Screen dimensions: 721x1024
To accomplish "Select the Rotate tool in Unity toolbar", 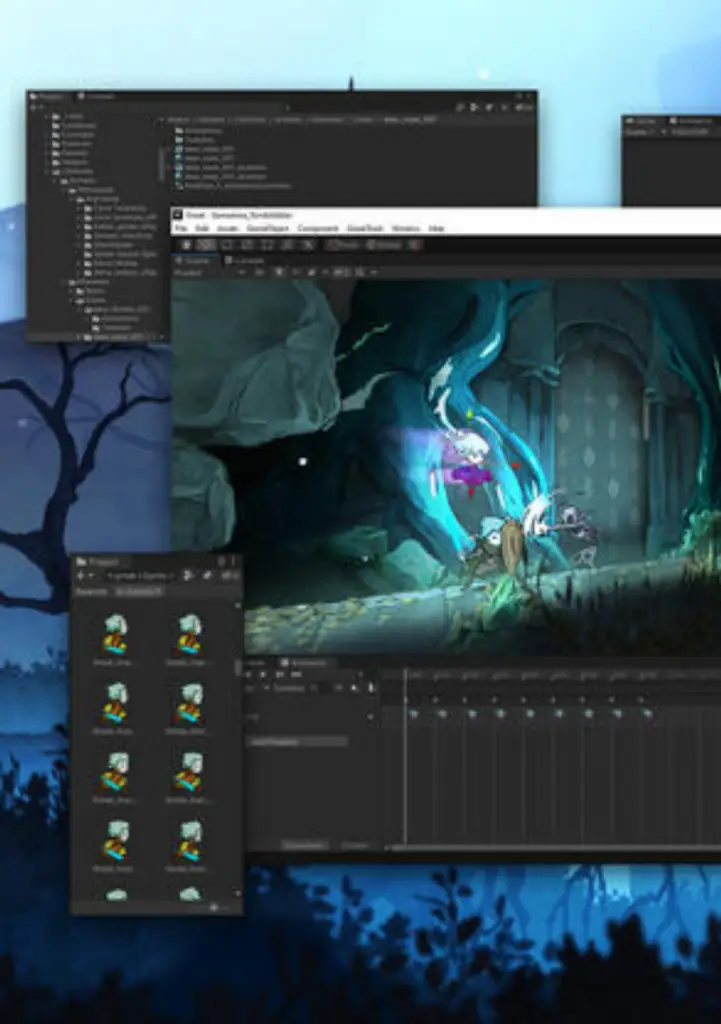I will [x=227, y=245].
